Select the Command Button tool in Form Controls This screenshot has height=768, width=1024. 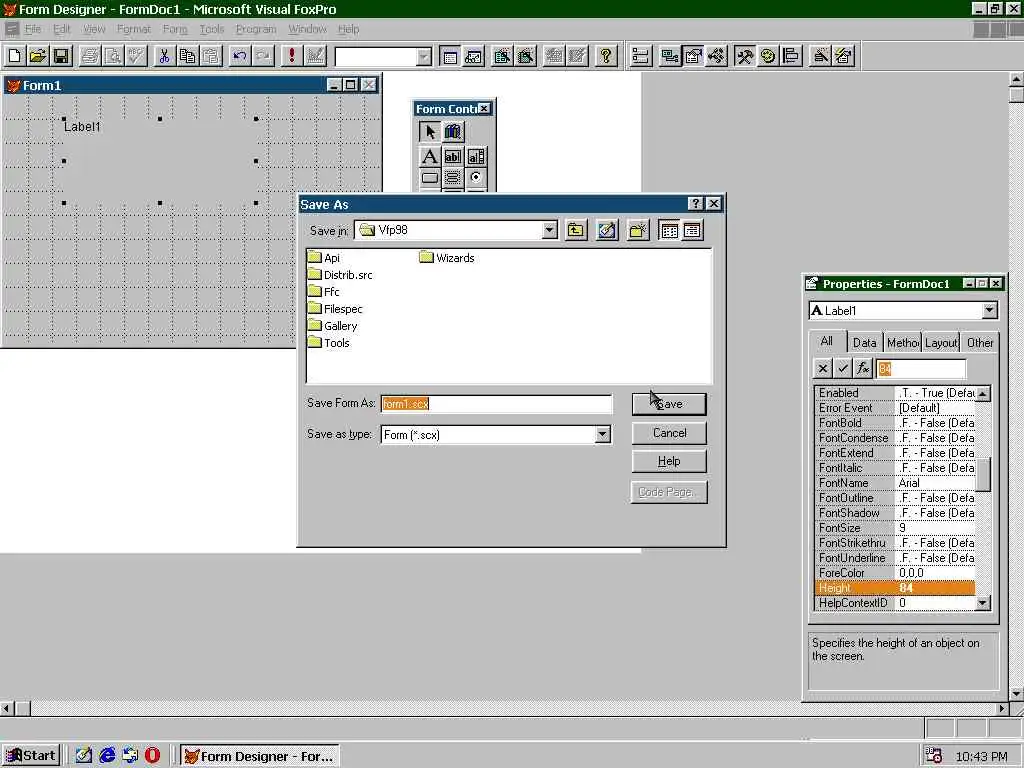click(429, 178)
